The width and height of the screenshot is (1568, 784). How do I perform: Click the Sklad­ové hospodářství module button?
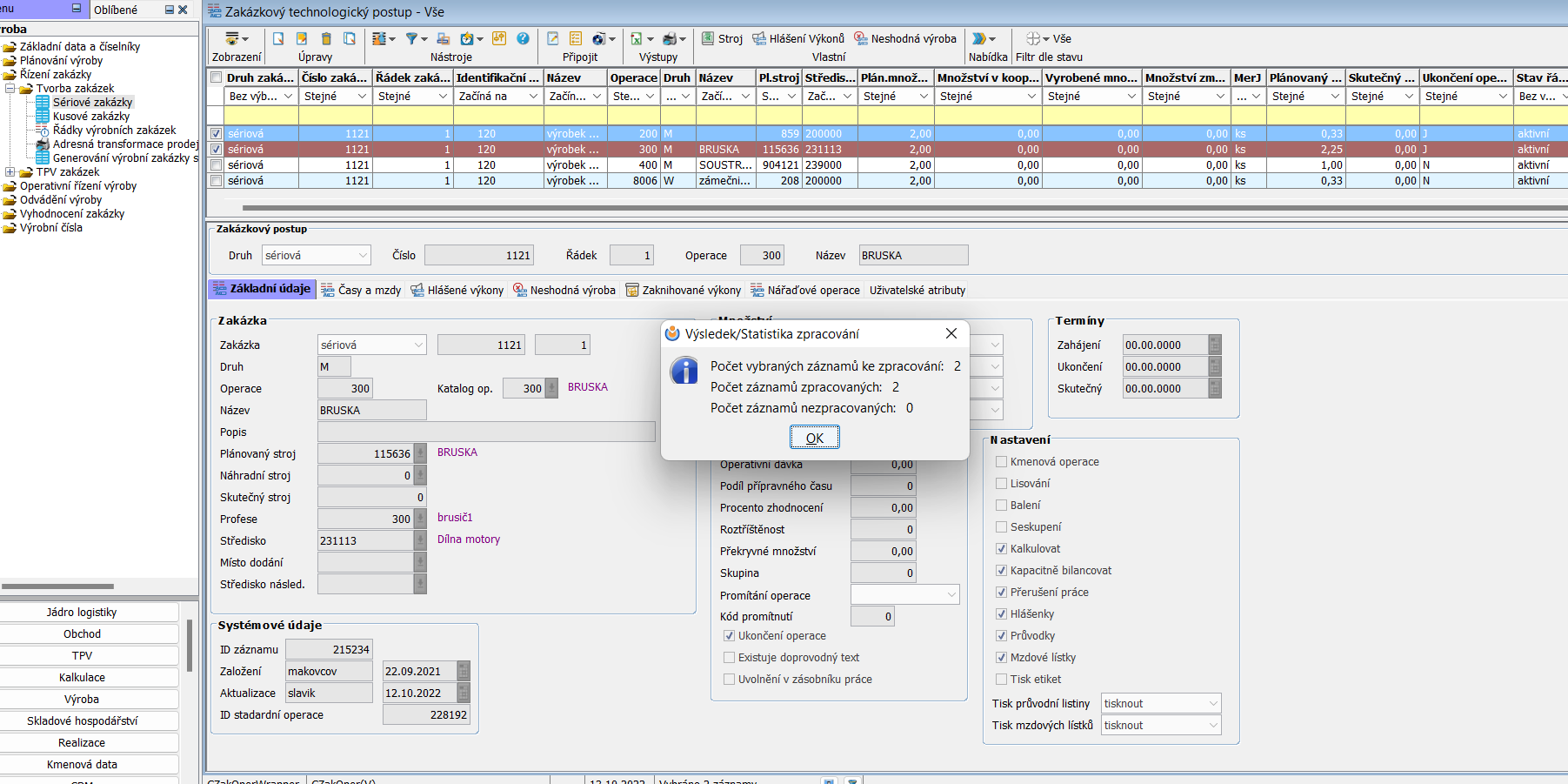(83, 720)
